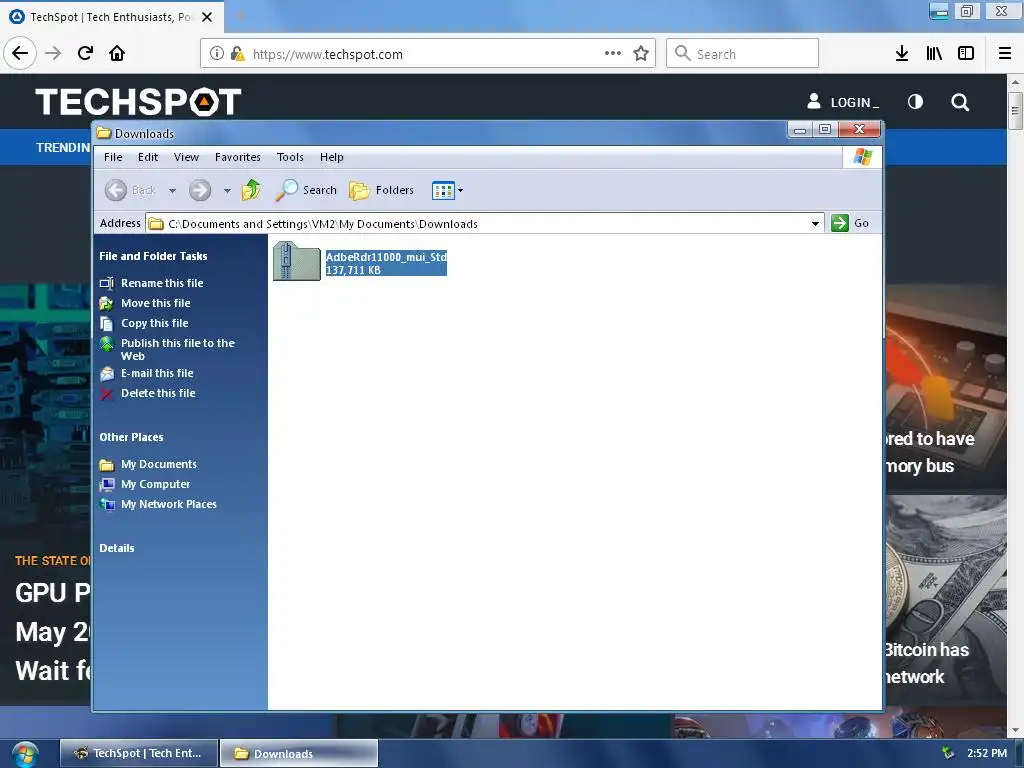The width and height of the screenshot is (1024, 768).
Task: Click TechSpot search magnifier icon
Action: (x=960, y=102)
